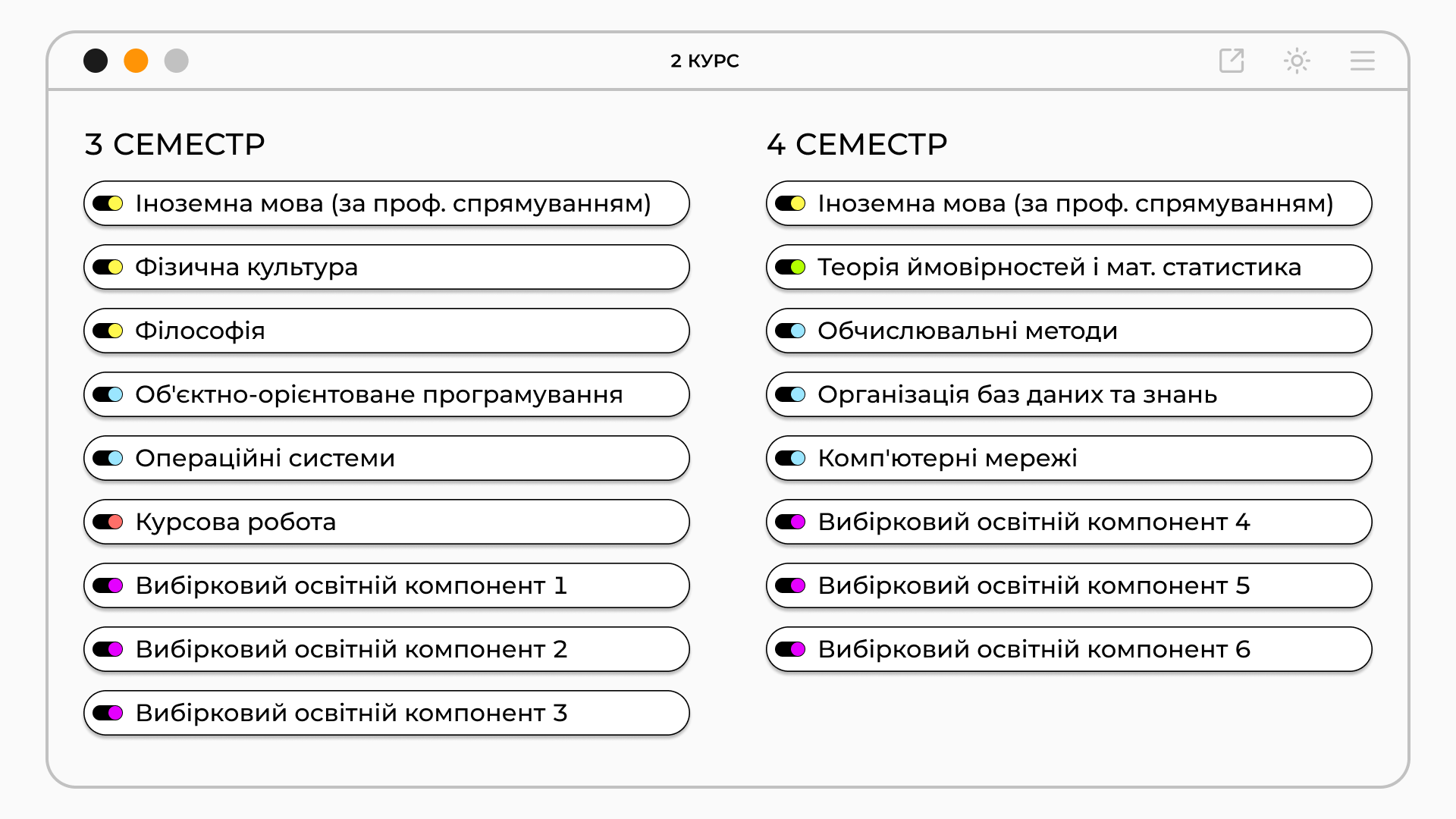
Task: Select the 4 СЕМЕСТР heading
Action: (x=857, y=144)
